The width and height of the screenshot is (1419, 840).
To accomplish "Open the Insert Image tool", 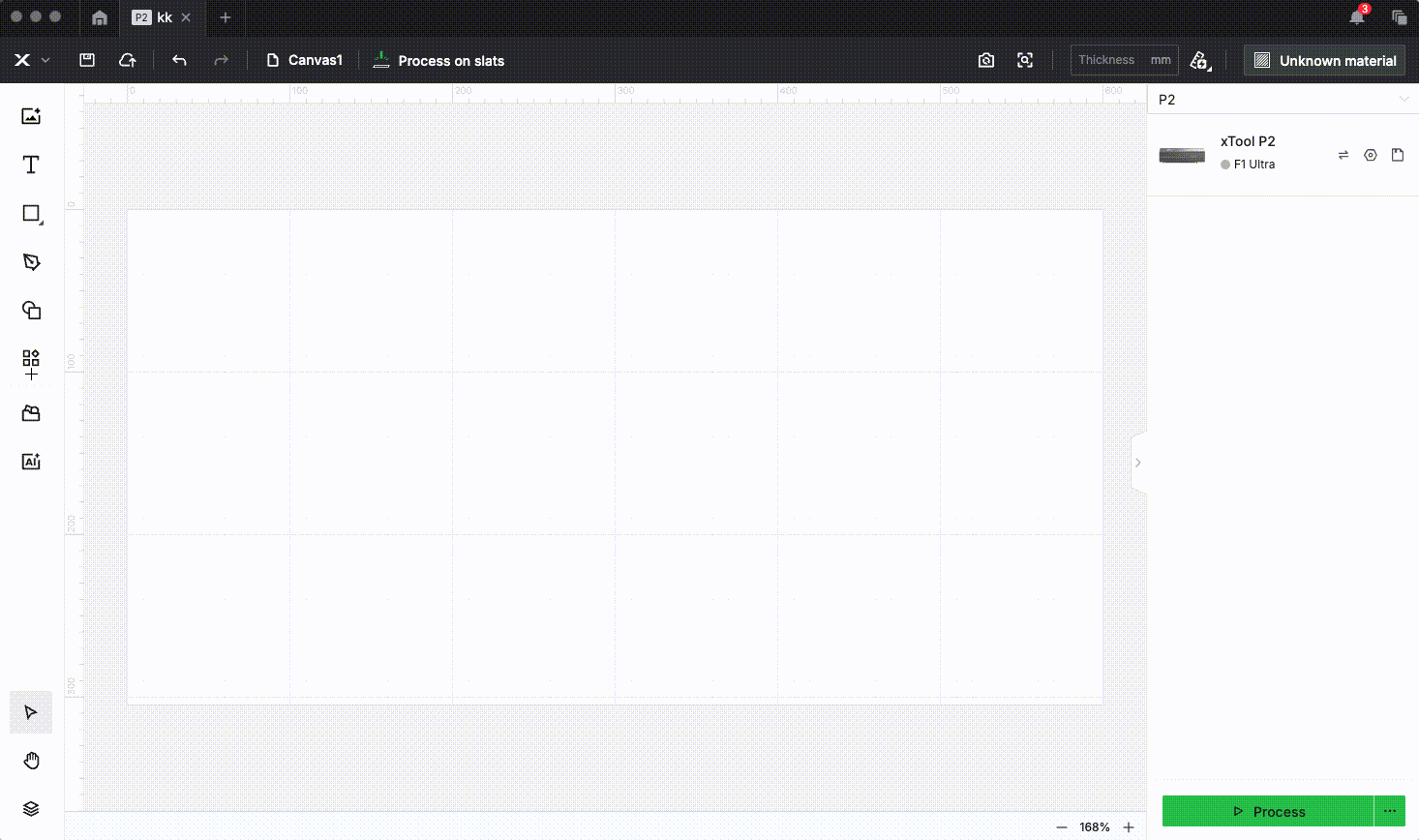I will pyautogui.click(x=31, y=116).
